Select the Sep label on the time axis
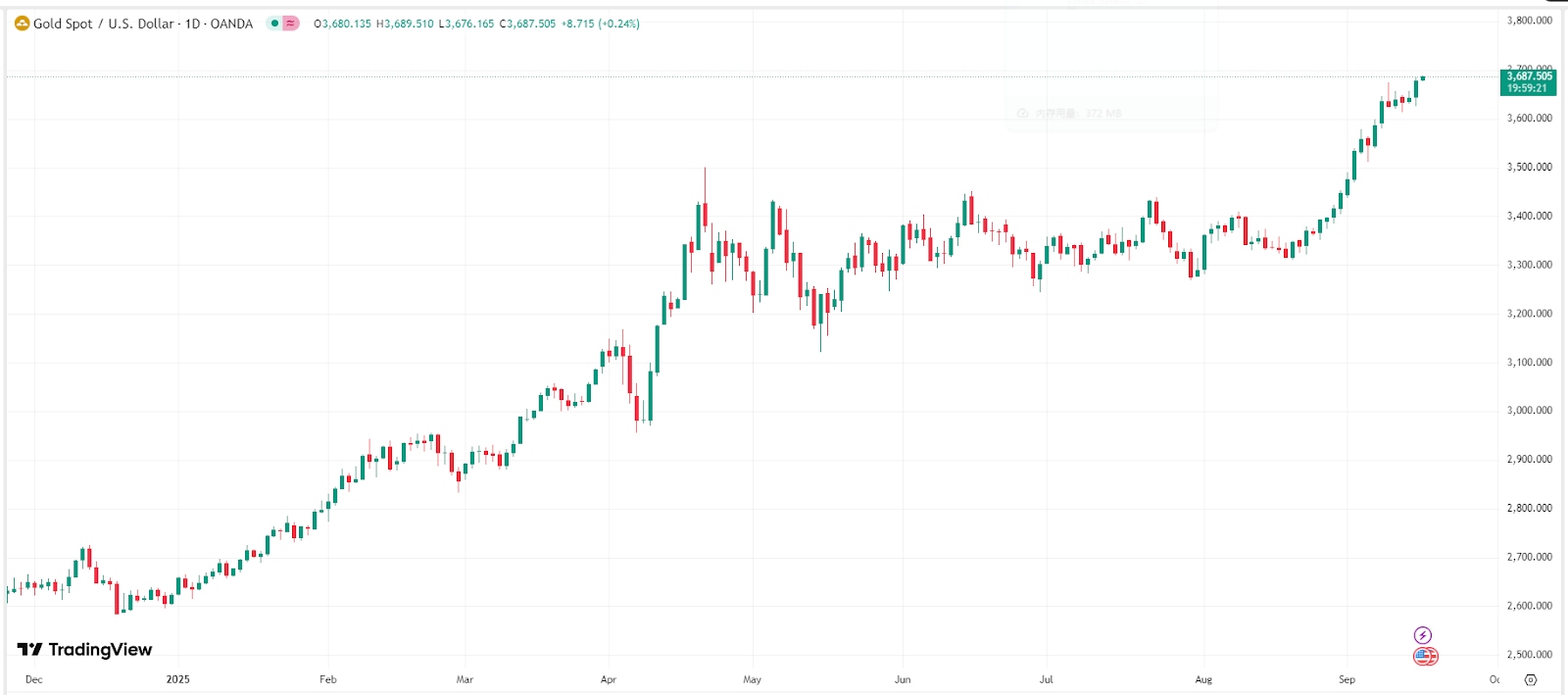The height and width of the screenshot is (695, 1568). click(x=1347, y=679)
